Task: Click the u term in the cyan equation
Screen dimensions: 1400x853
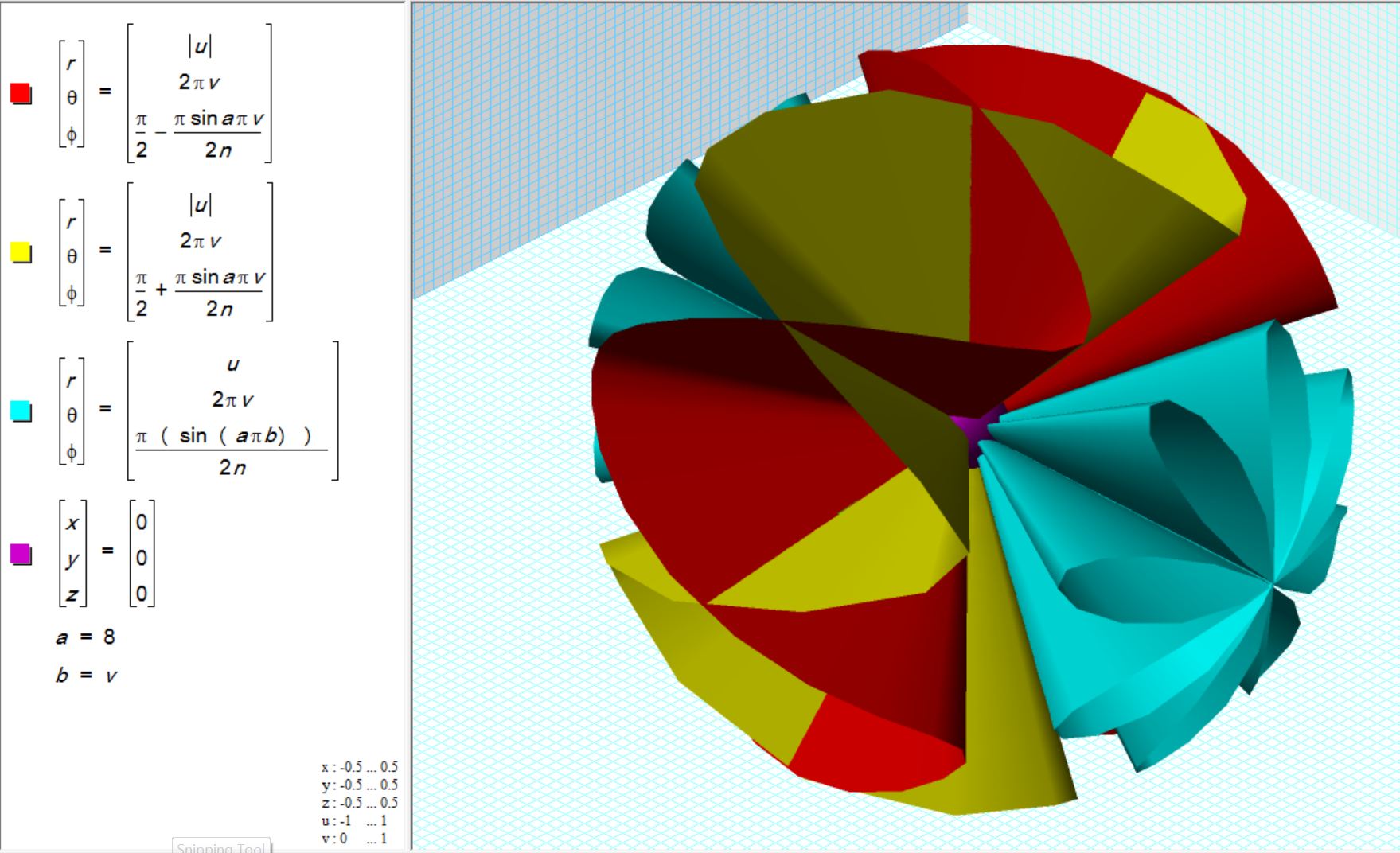Action: coord(232,364)
